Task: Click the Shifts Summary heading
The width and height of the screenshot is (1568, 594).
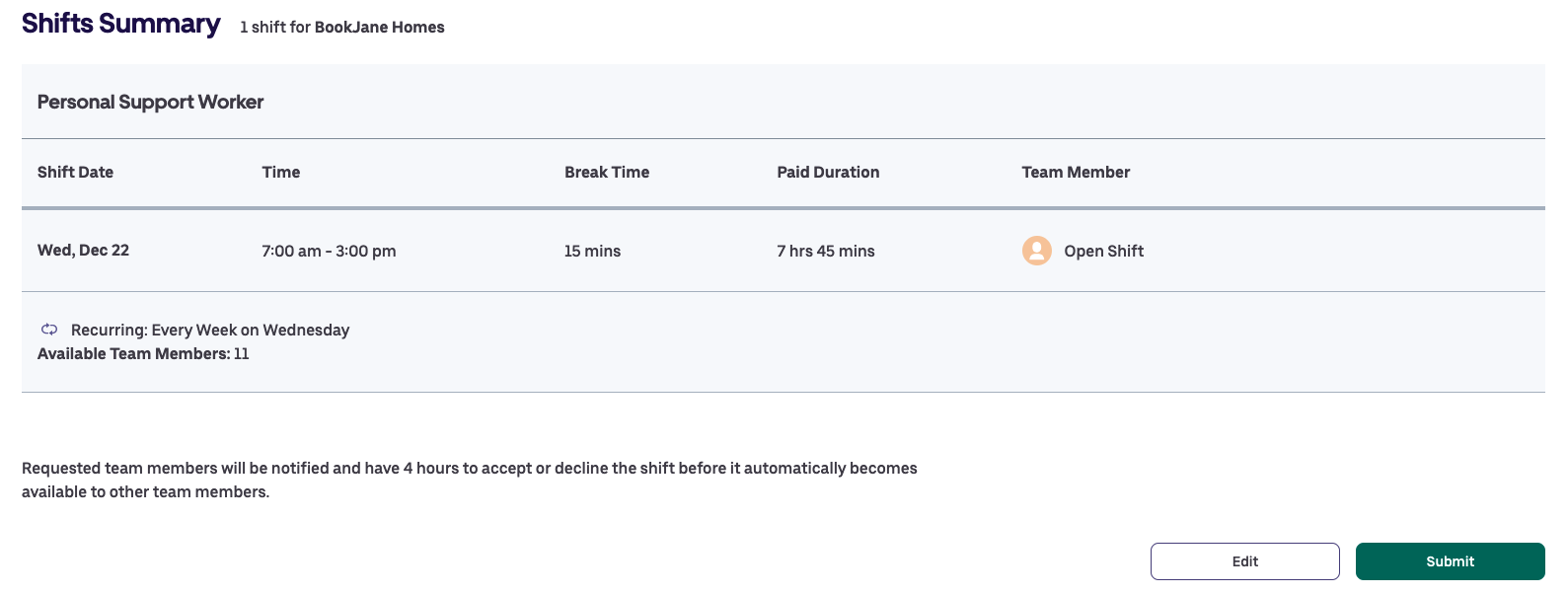Action: pyautogui.click(x=121, y=23)
